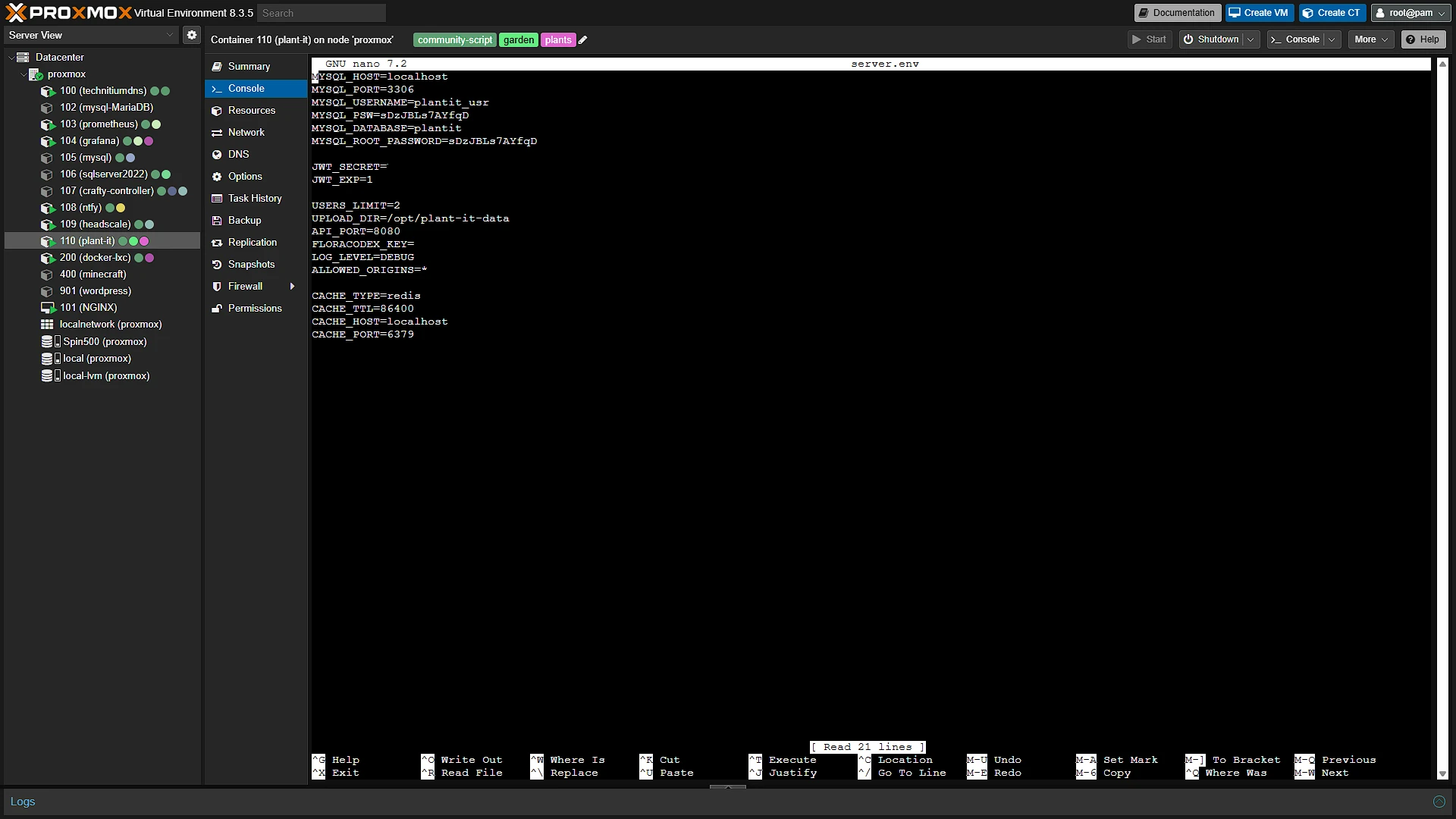Click the Network arrows icon
Image resolution: width=1456 pixels, height=819 pixels.
point(217,133)
